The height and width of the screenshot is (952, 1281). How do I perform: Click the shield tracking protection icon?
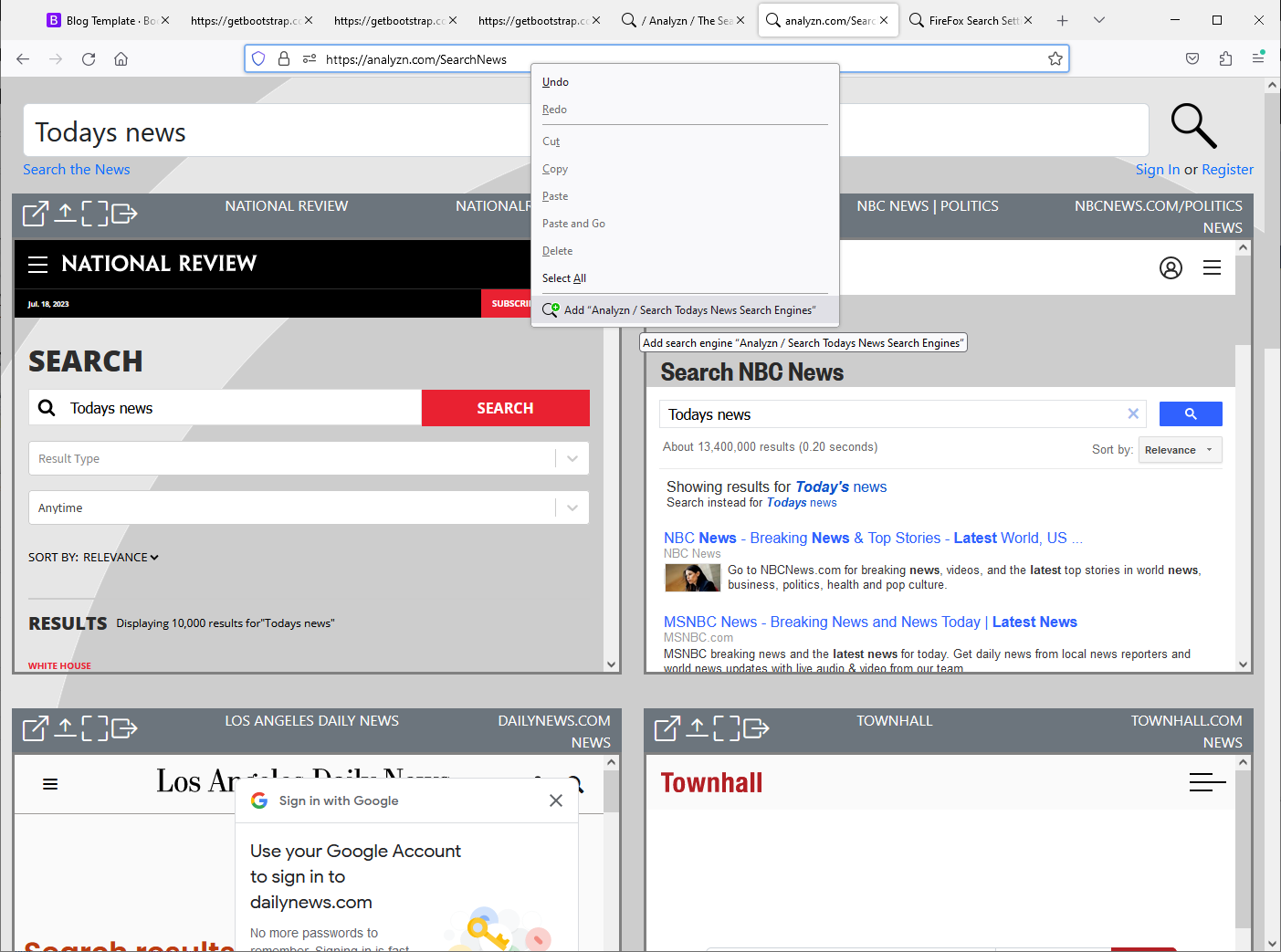point(258,59)
